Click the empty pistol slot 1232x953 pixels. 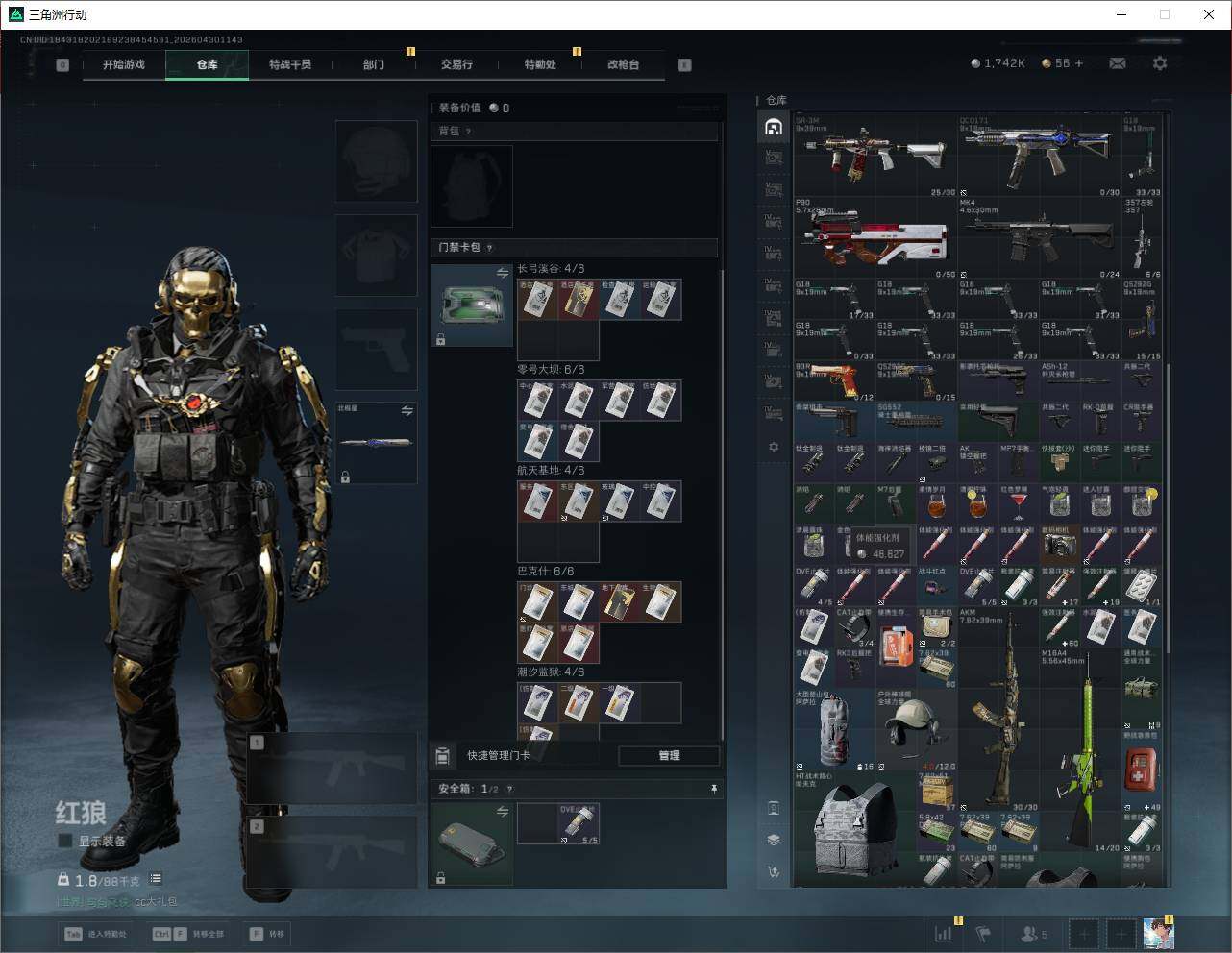(377, 350)
